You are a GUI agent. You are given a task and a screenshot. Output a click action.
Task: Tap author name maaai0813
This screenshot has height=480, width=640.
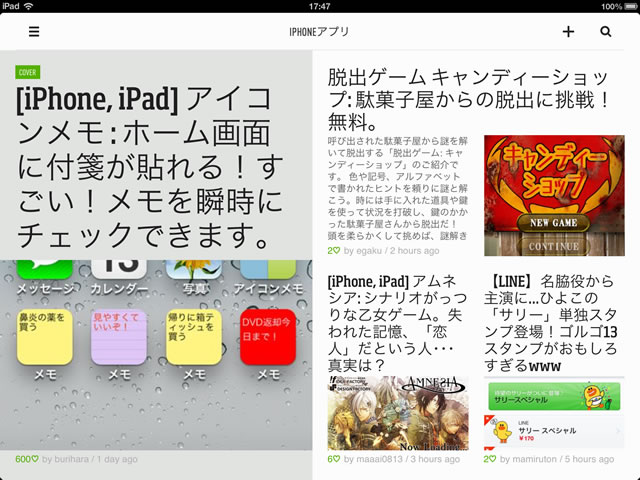(x=379, y=459)
